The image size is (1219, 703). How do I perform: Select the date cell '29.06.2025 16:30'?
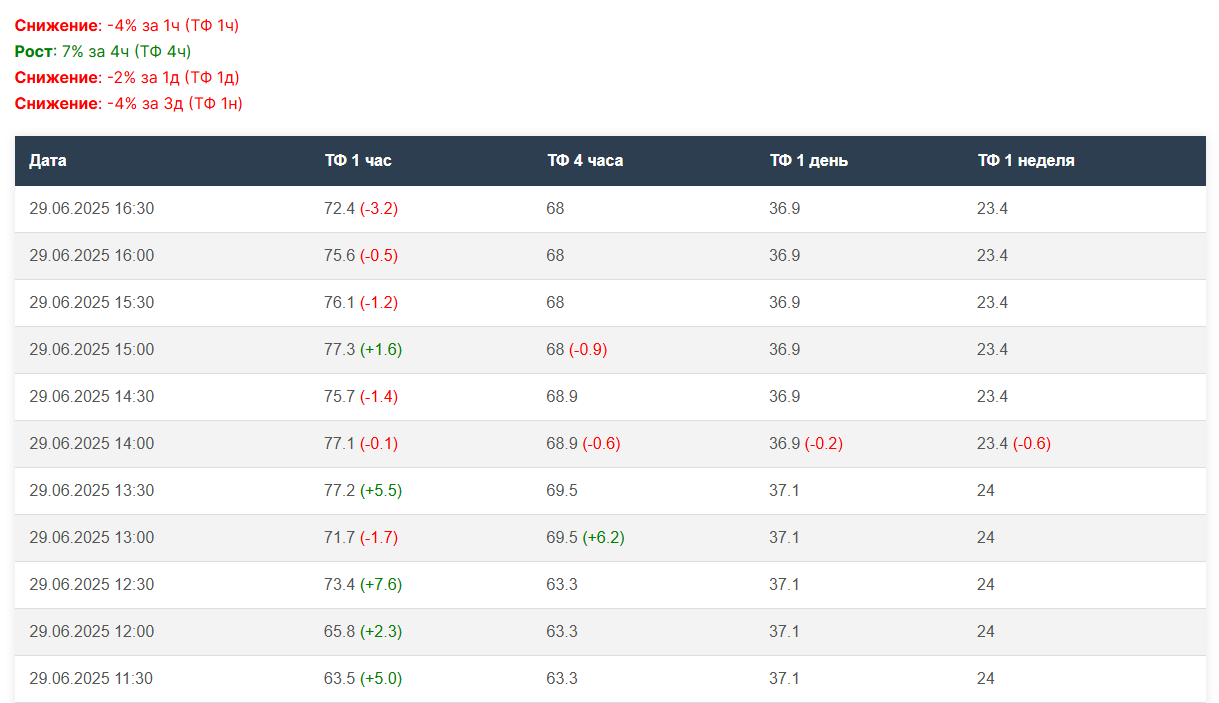pos(92,208)
